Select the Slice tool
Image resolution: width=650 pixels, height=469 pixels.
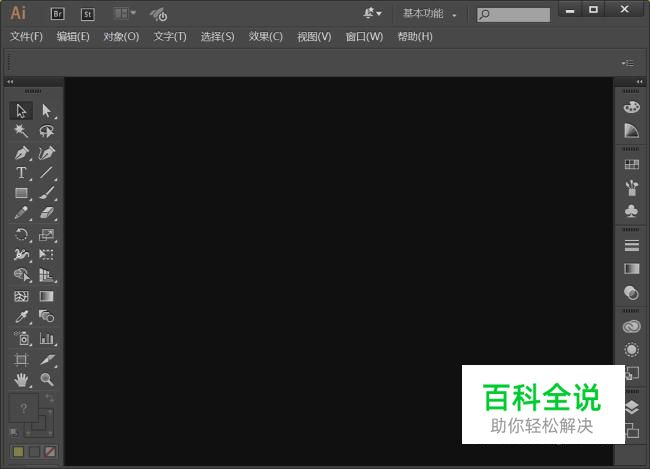click(46, 359)
